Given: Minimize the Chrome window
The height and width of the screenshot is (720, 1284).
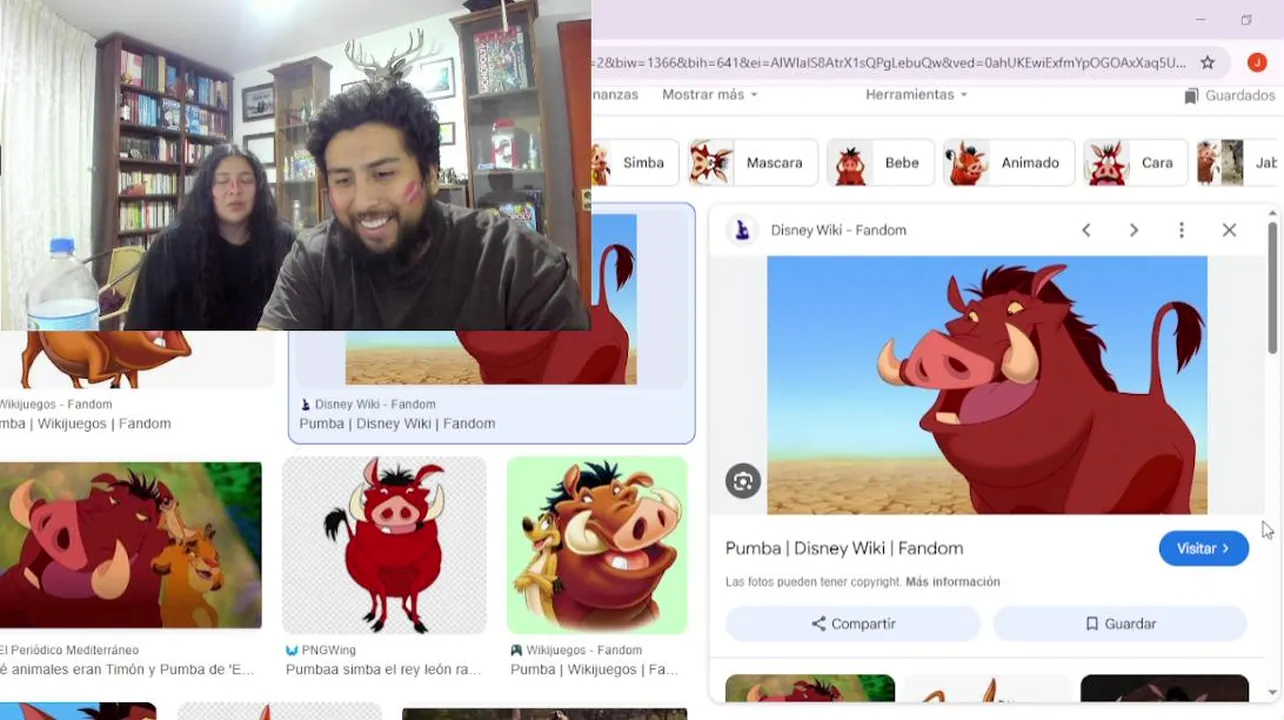Looking at the screenshot, I should (x=1200, y=20).
